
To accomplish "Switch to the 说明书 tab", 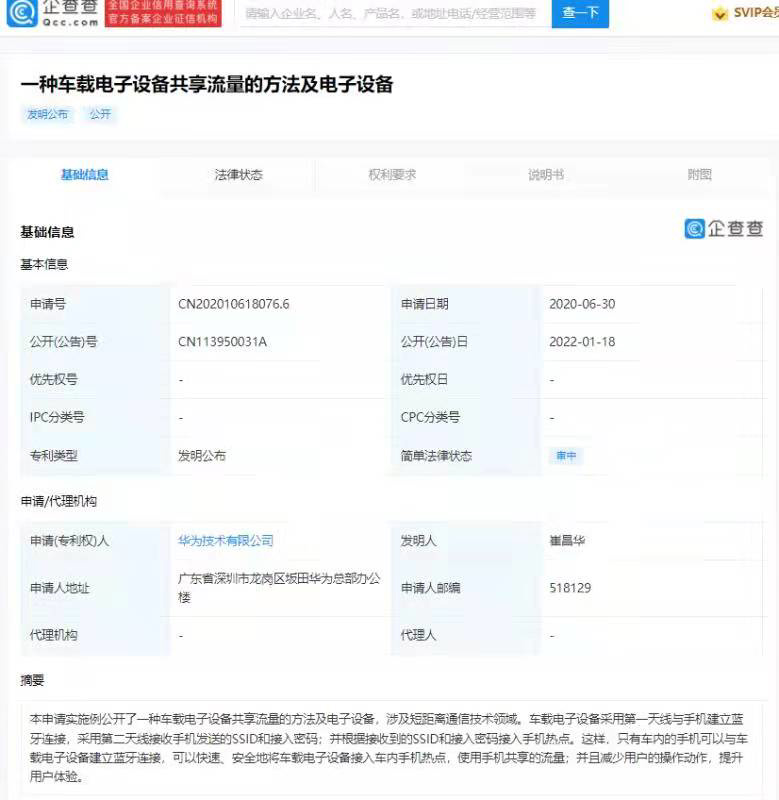I will [x=546, y=175].
